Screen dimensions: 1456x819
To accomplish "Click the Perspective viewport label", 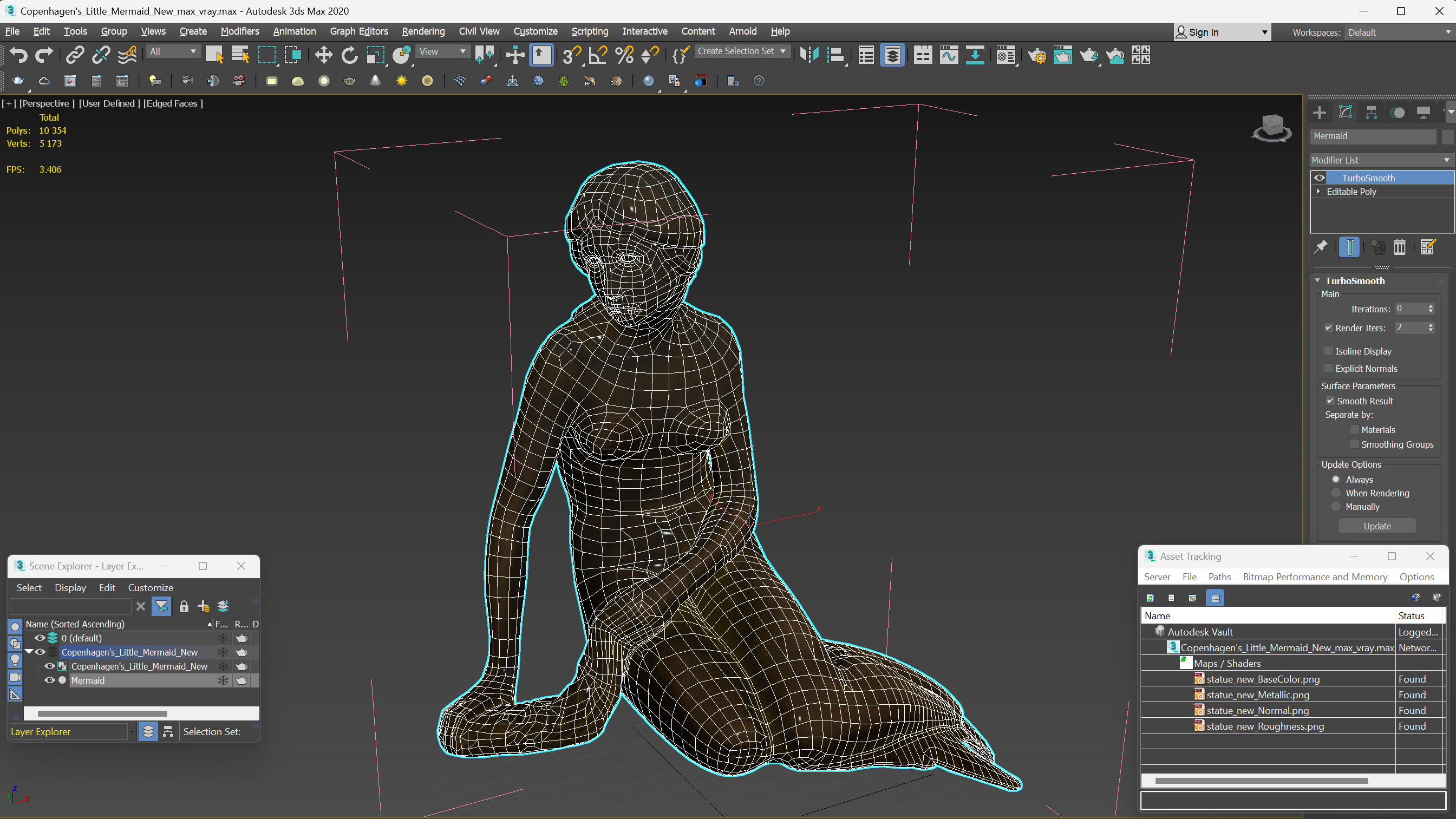I will [47, 103].
